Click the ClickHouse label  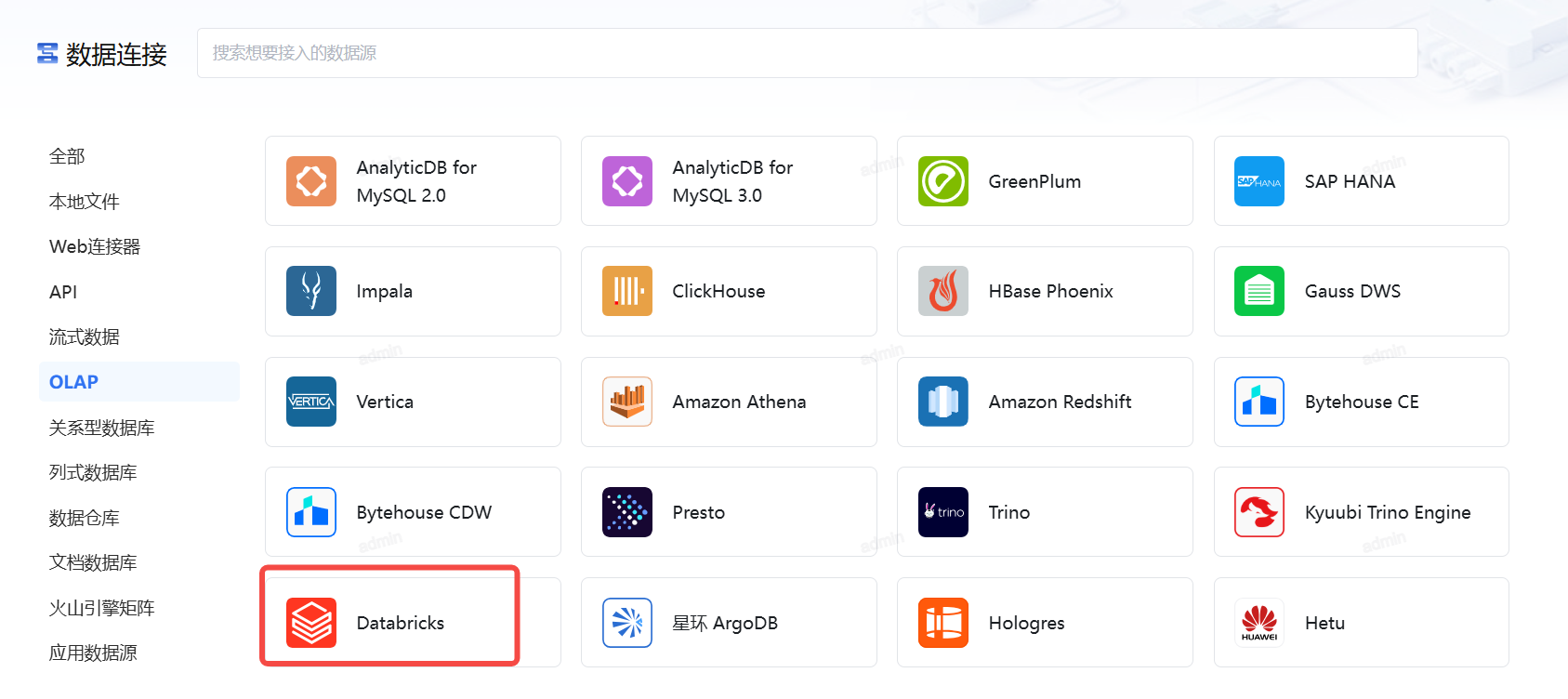coord(718,291)
